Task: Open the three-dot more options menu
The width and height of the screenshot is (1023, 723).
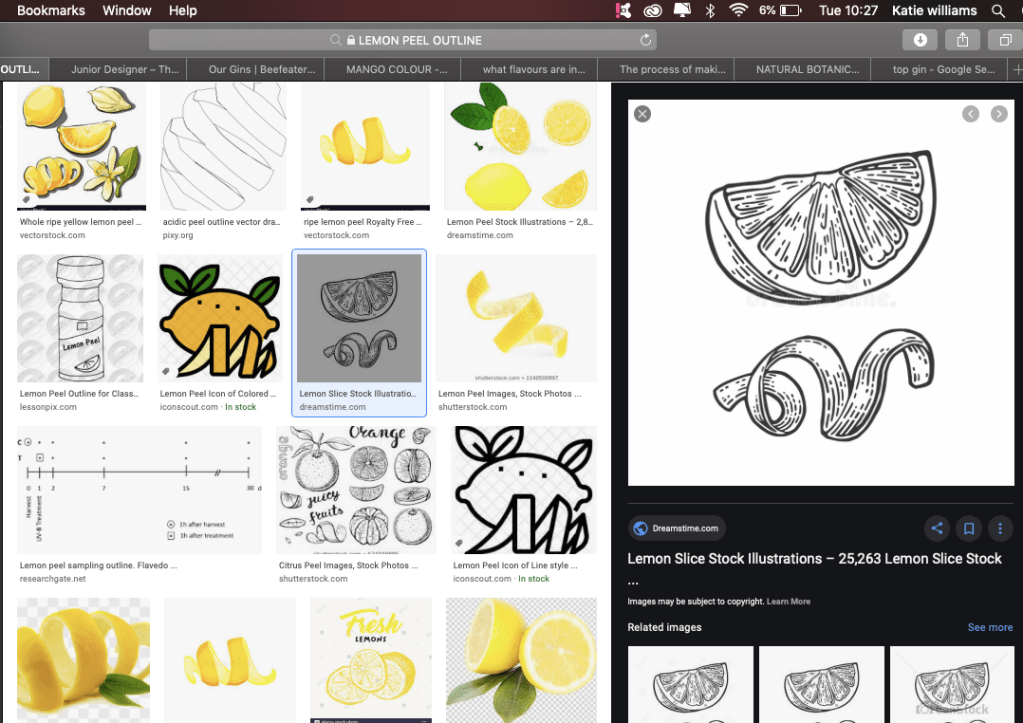Action: click(x=999, y=528)
